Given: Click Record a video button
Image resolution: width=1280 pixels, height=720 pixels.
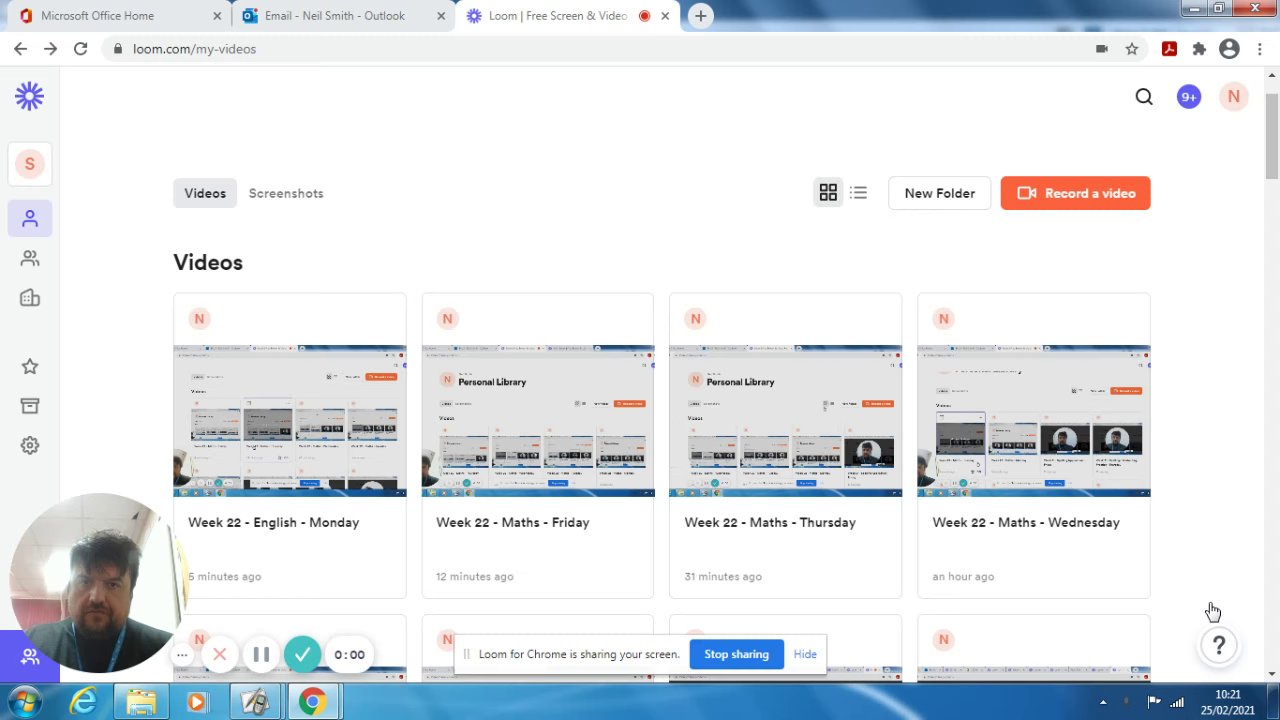Looking at the screenshot, I should tap(1075, 193).
